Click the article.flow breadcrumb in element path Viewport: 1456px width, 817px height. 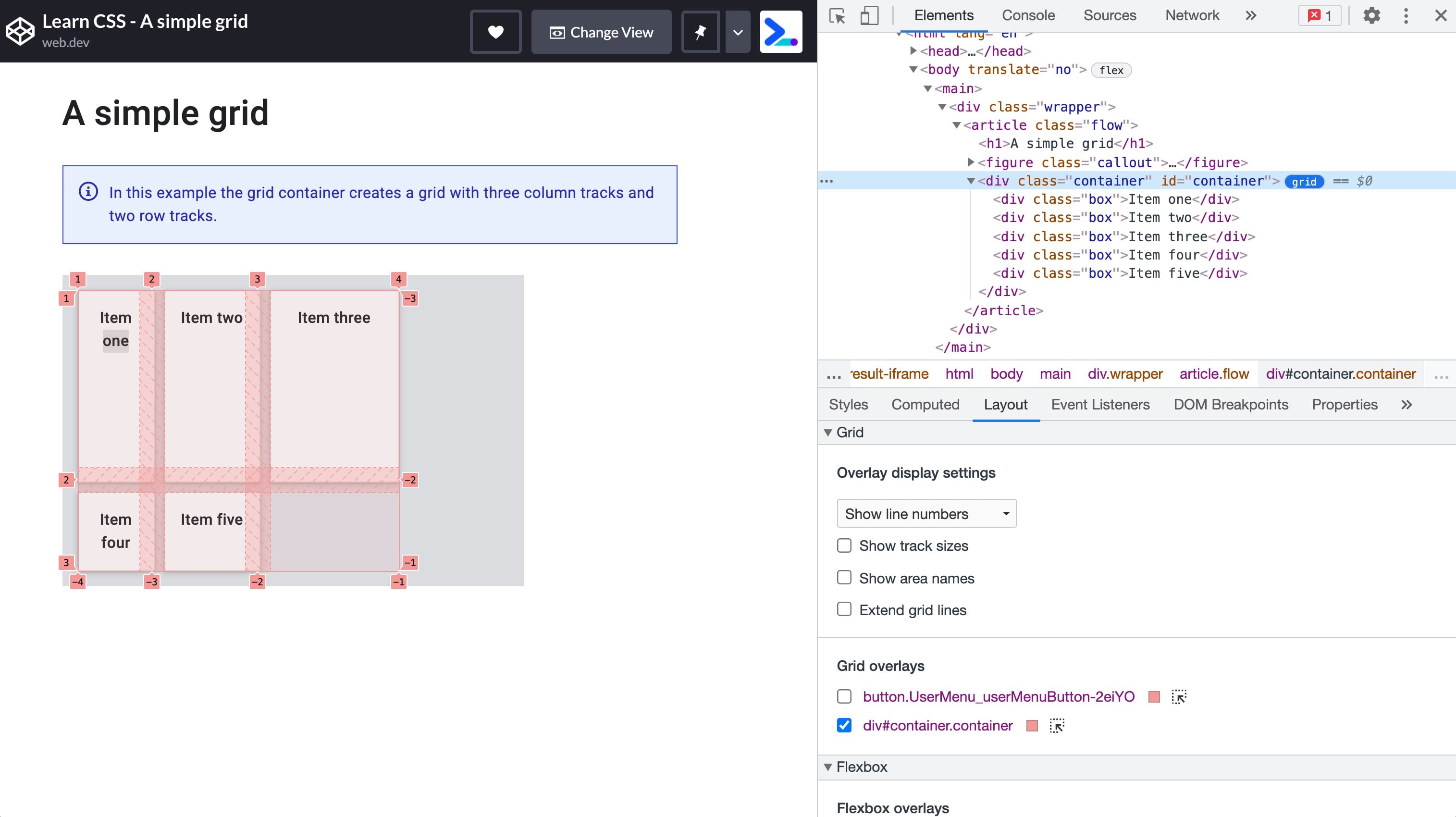pyautogui.click(x=1213, y=374)
